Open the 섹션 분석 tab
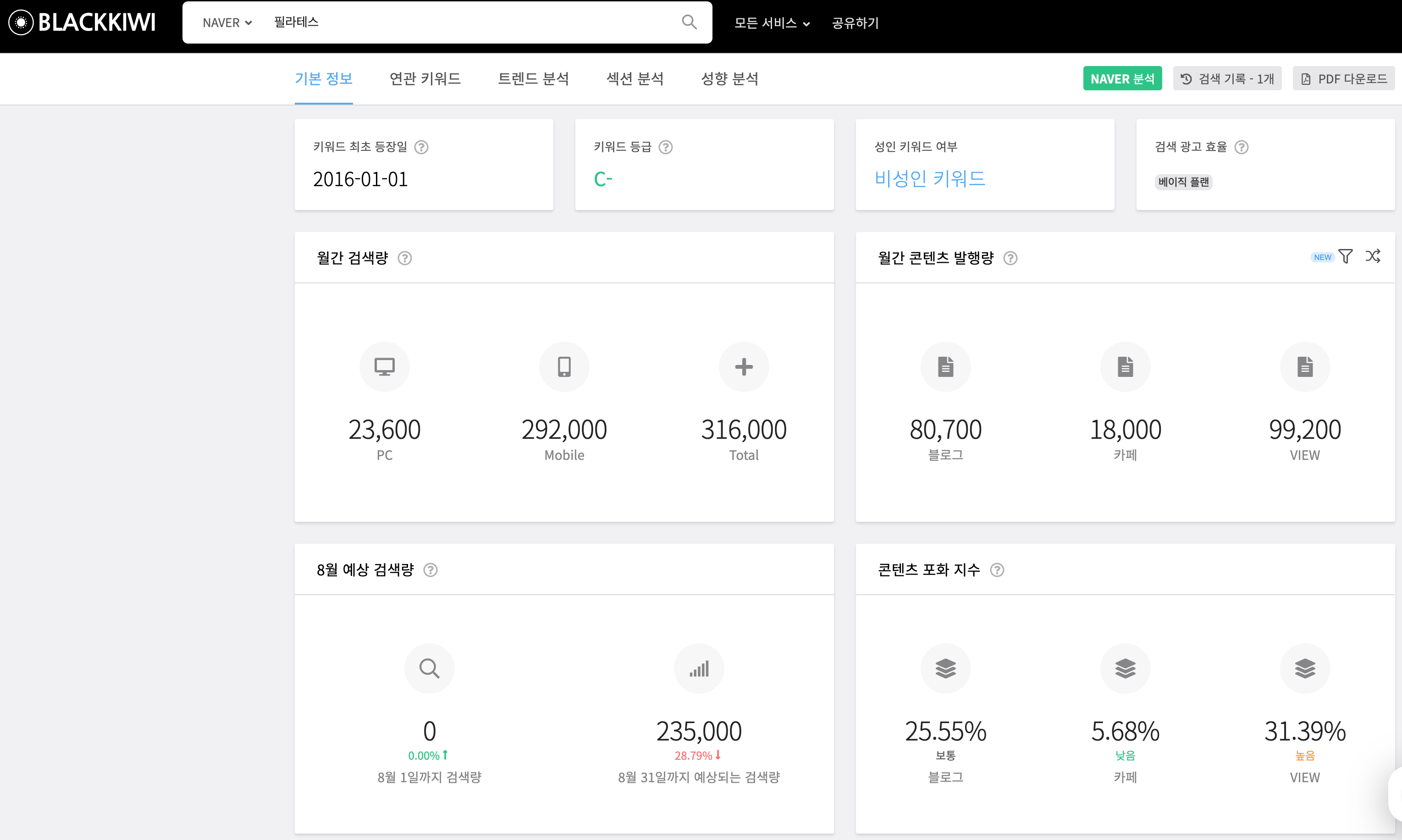 click(635, 79)
